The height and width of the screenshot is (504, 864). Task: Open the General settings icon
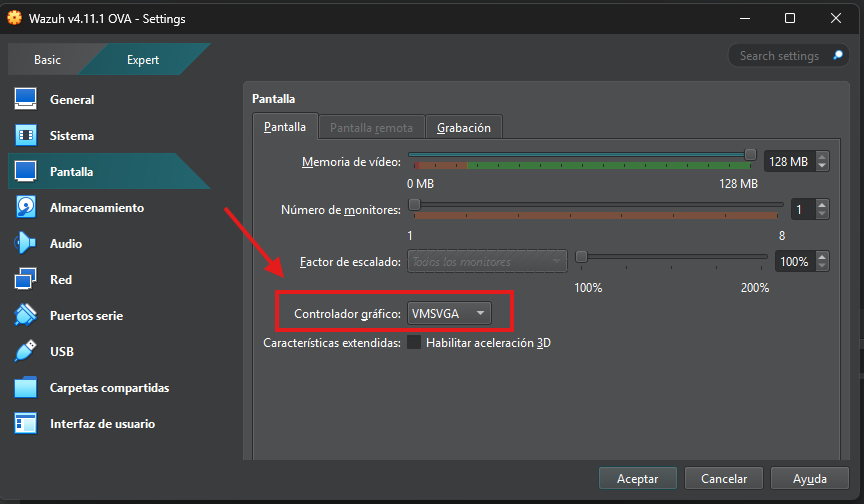(26, 100)
